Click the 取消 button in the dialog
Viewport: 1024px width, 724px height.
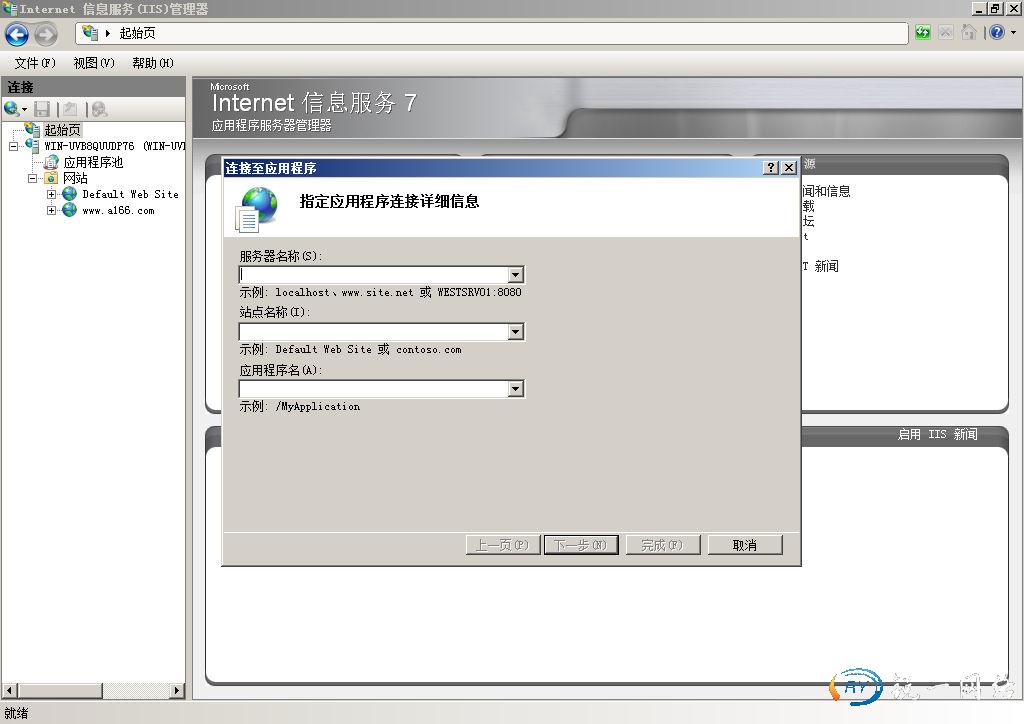744,545
